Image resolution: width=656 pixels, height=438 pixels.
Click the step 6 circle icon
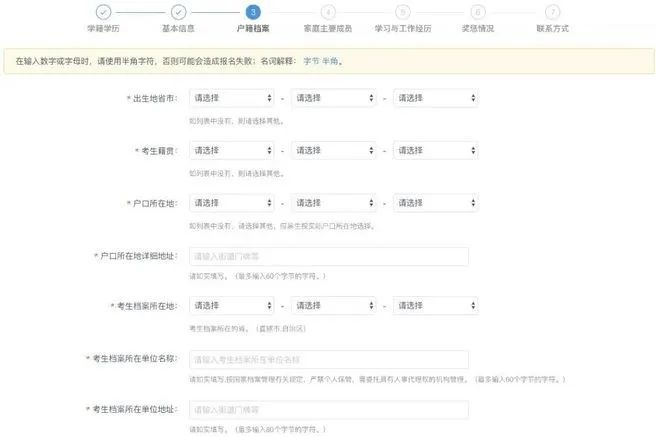[x=478, y=12]
